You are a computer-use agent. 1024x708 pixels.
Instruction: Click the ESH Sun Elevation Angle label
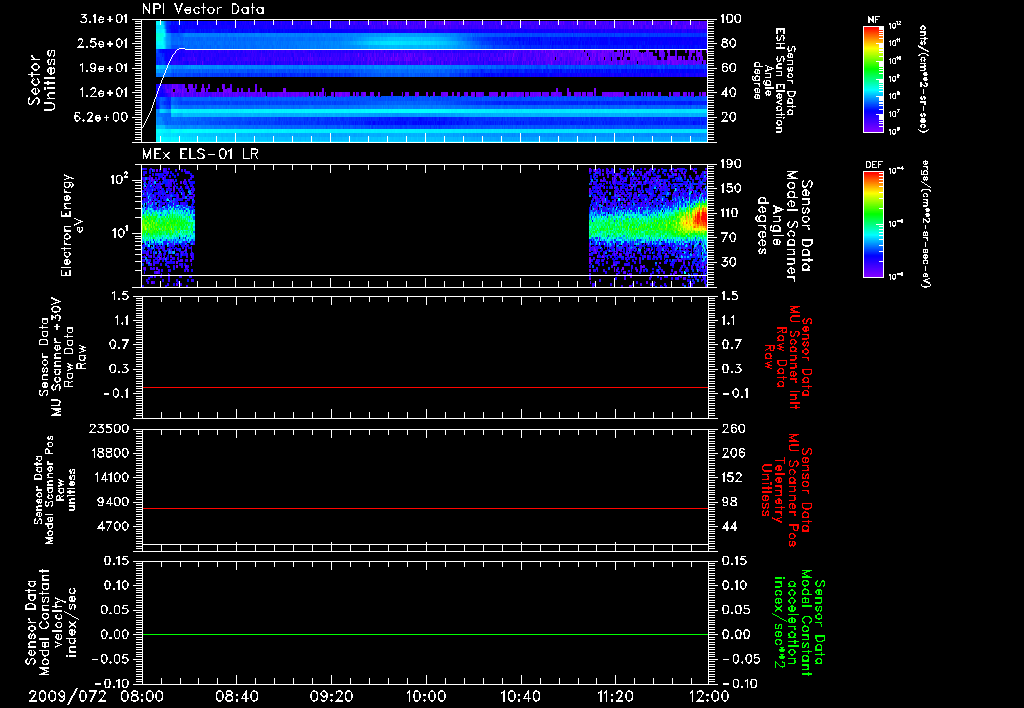[781, 79]
